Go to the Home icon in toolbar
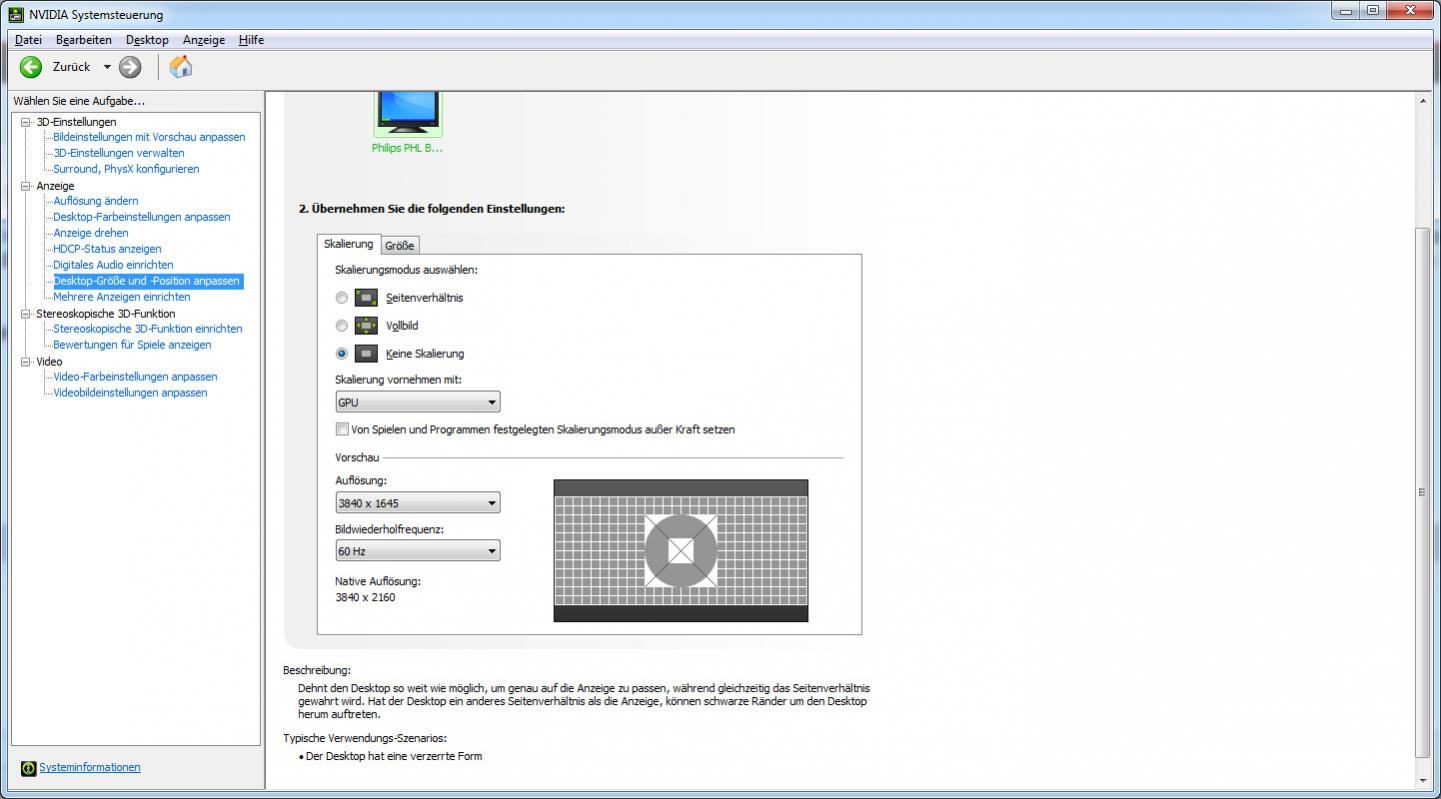1441x799 pixels. (x=181, y=67)
